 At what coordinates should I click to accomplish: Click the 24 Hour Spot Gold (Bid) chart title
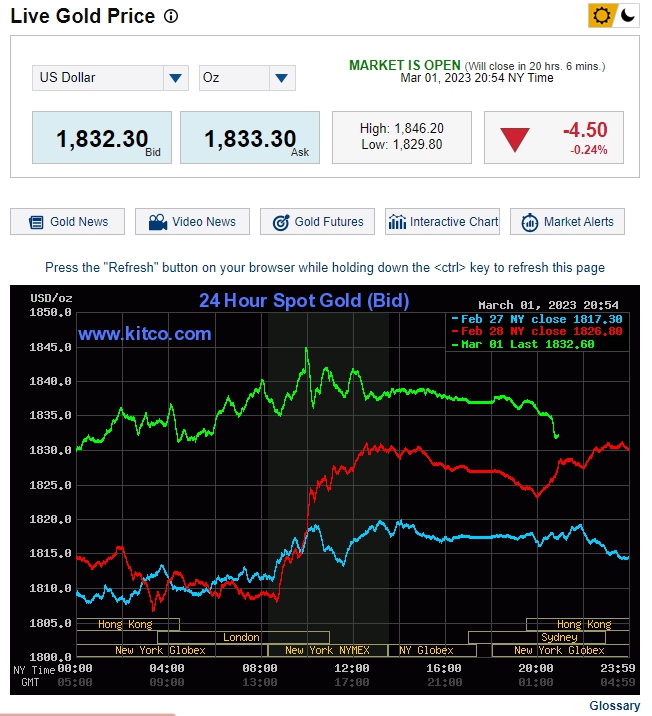point(304,301)
